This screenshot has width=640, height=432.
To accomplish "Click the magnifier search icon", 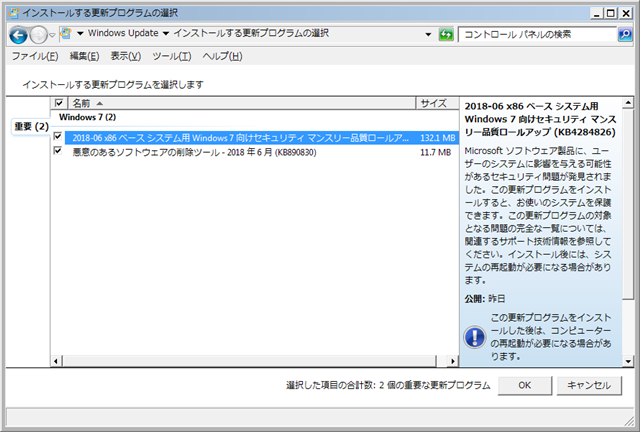I will pyautogui.click(x=625, y=35).
